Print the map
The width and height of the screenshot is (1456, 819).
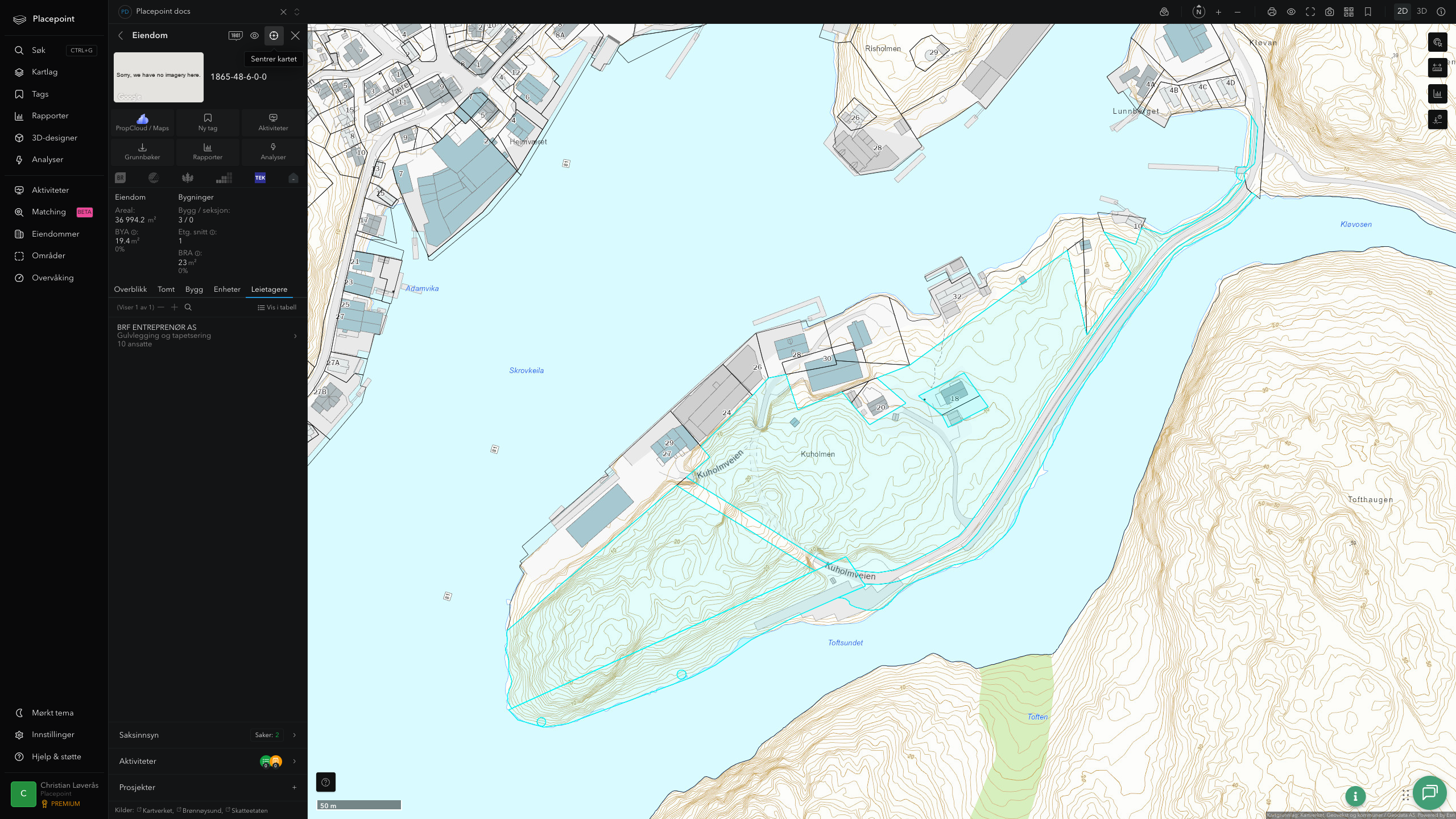(x=1272, y=11)
